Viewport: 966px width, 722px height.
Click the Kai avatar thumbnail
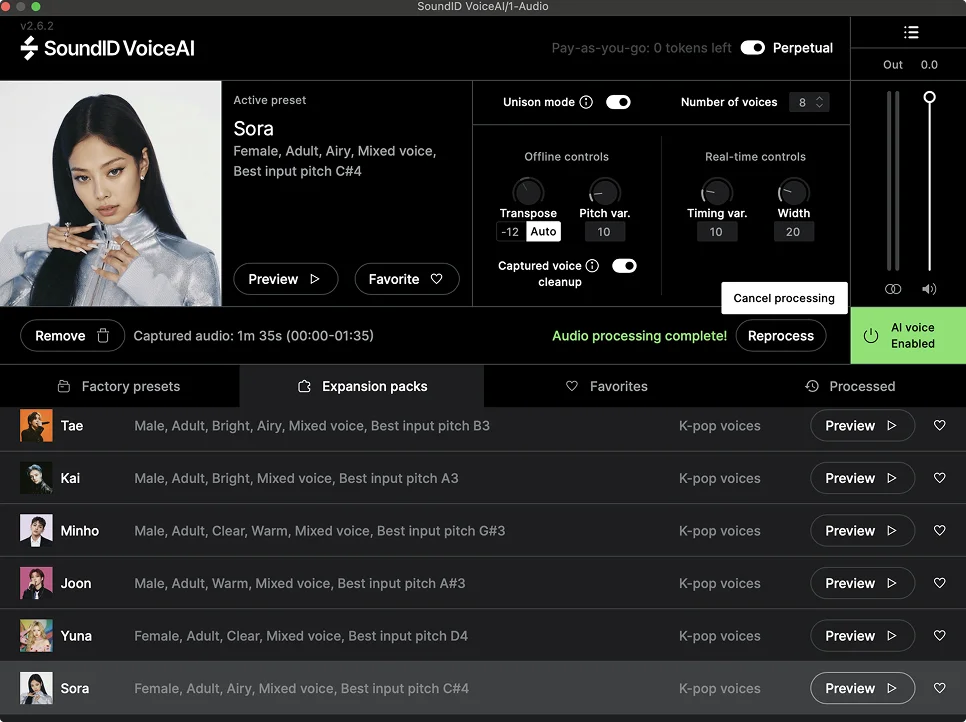pyautogui.click(x=36, y=478)
